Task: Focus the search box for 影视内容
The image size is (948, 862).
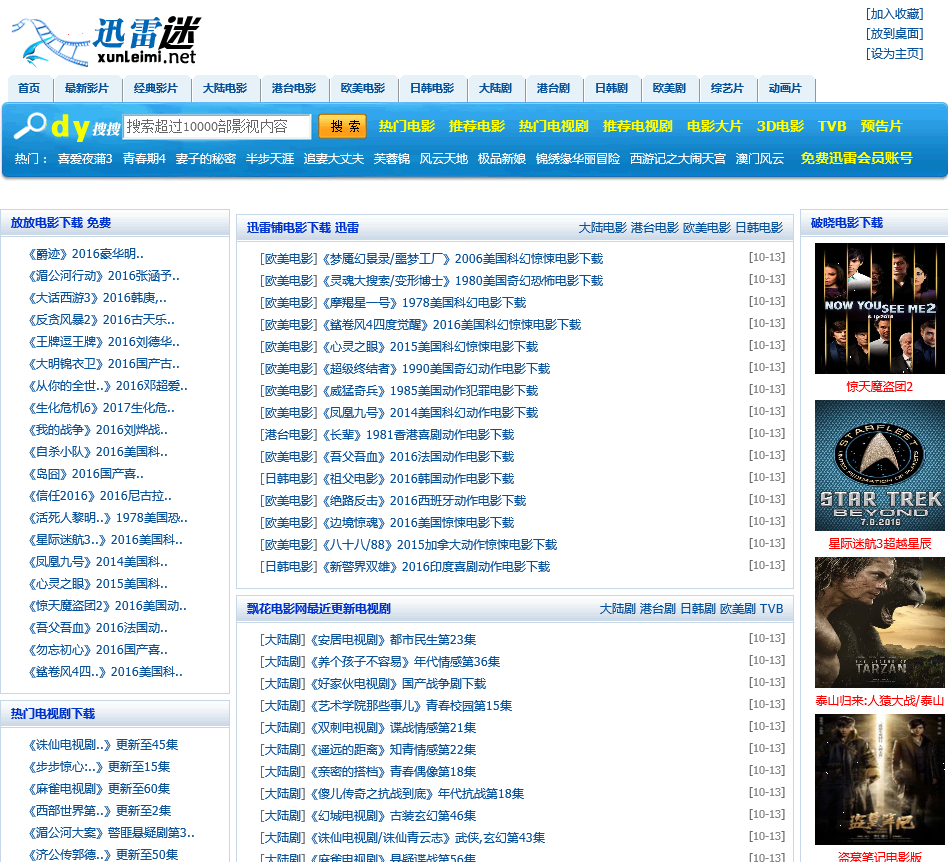Action: coord(216,127)
